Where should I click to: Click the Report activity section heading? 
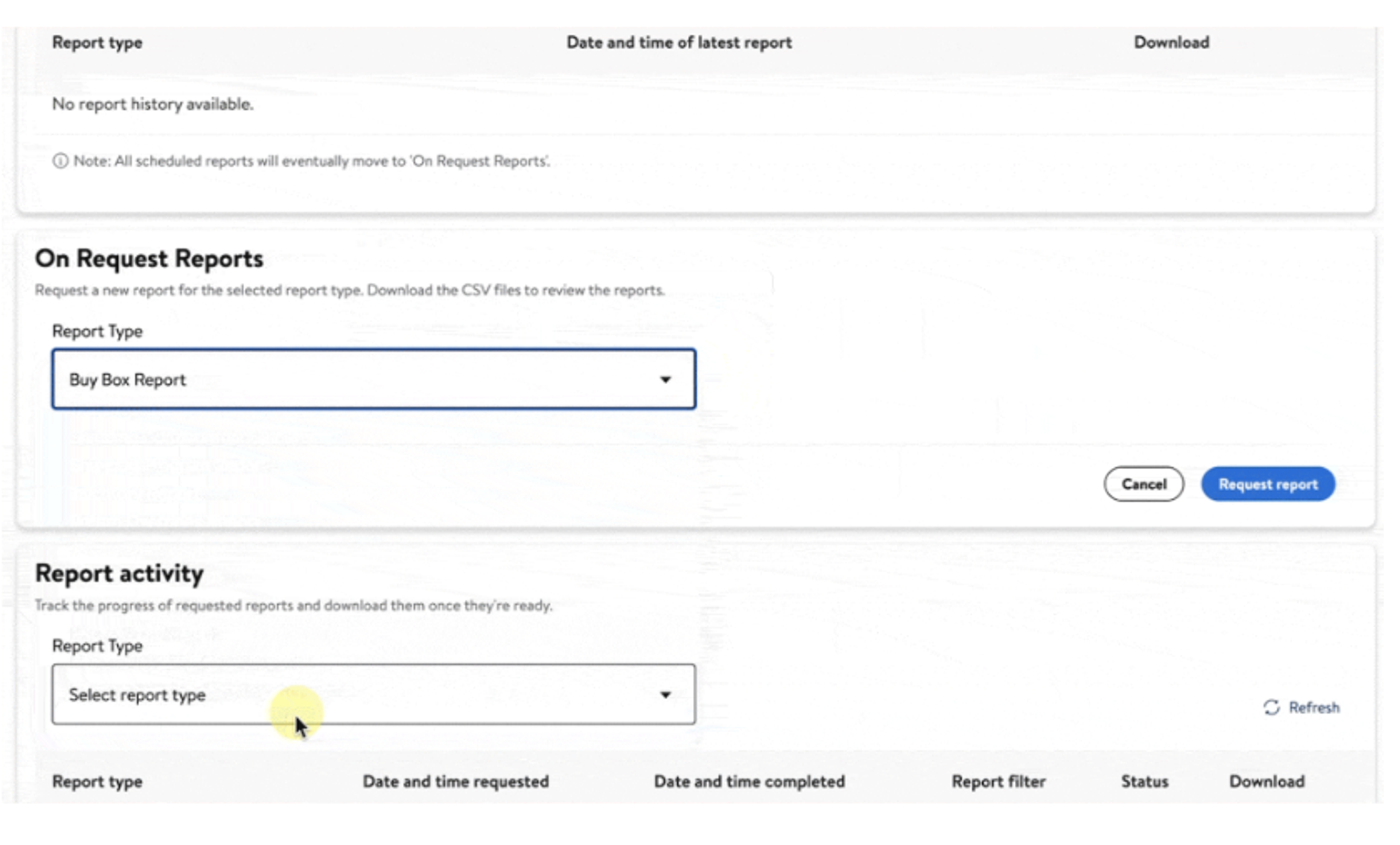click(x=119, y=573)
